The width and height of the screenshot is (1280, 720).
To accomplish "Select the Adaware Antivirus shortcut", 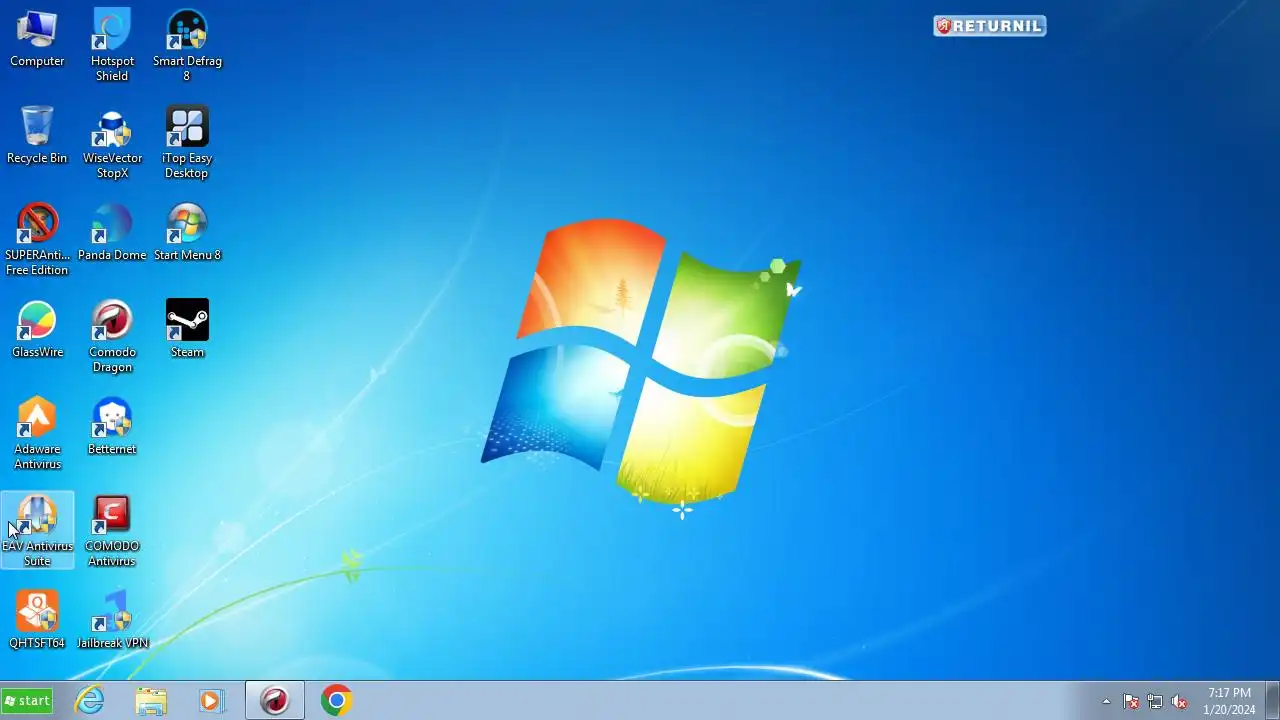I will (x=37, y=434).
